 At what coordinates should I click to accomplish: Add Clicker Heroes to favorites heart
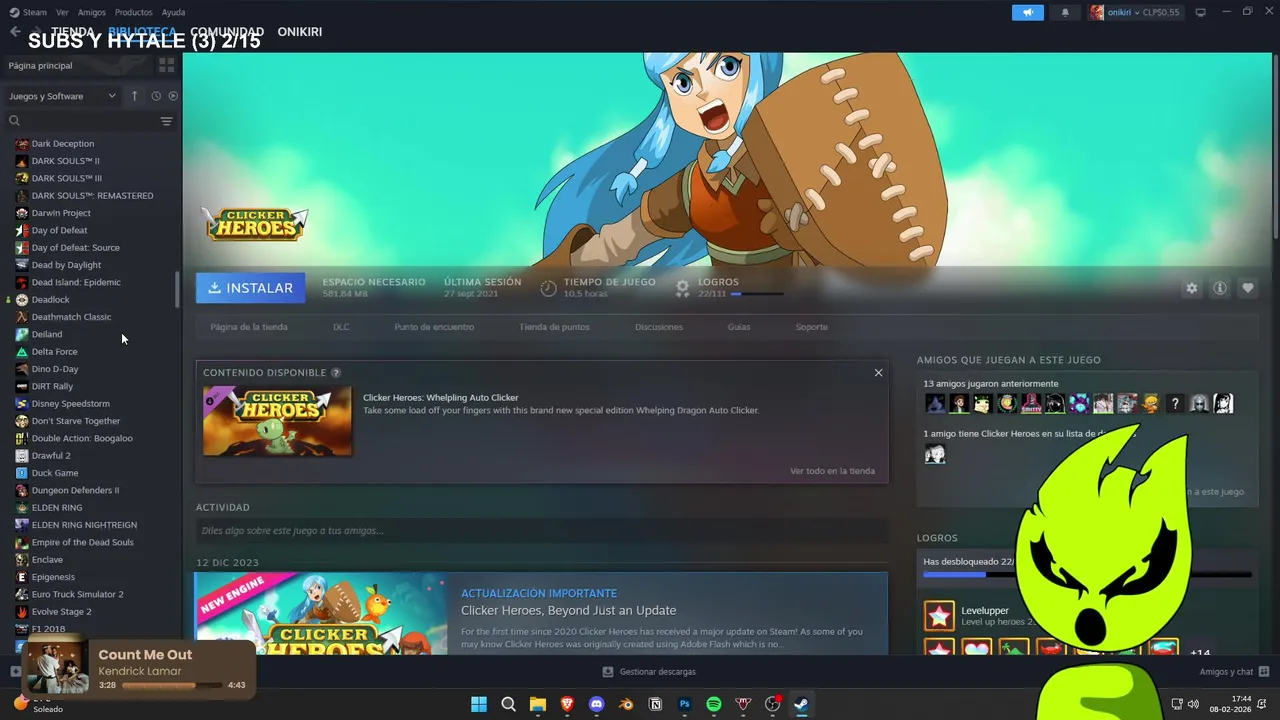coord(1248,288)
